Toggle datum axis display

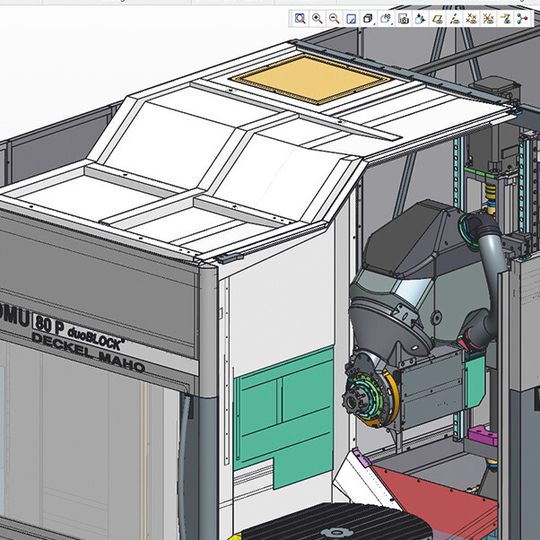pos(455,18)
